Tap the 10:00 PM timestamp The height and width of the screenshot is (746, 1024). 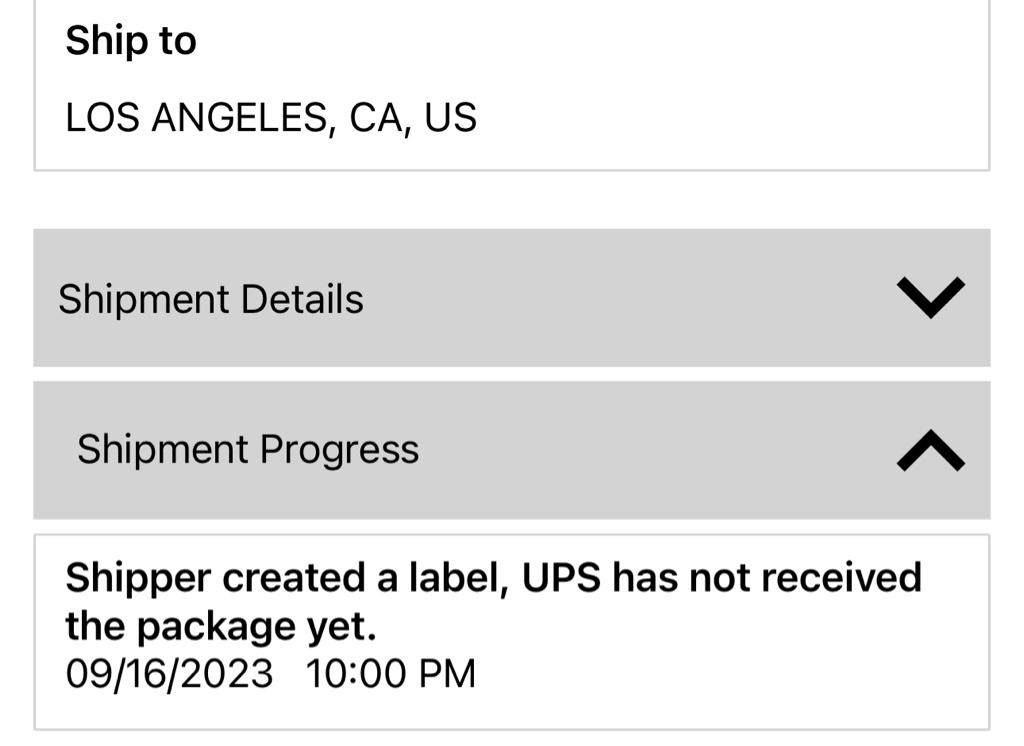pyautogui.click(x=391, y=673)
